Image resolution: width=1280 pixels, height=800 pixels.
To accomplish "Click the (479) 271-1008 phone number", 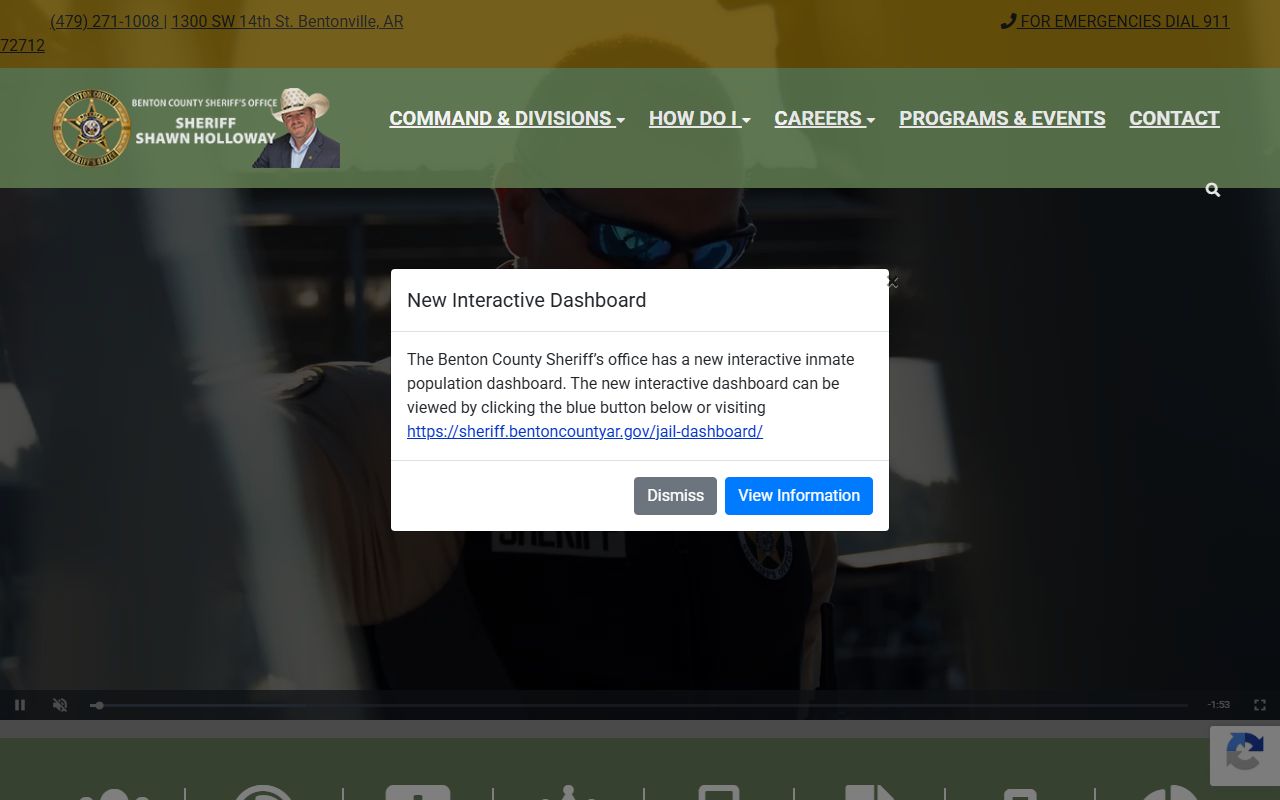I will (x=105, y=21).
